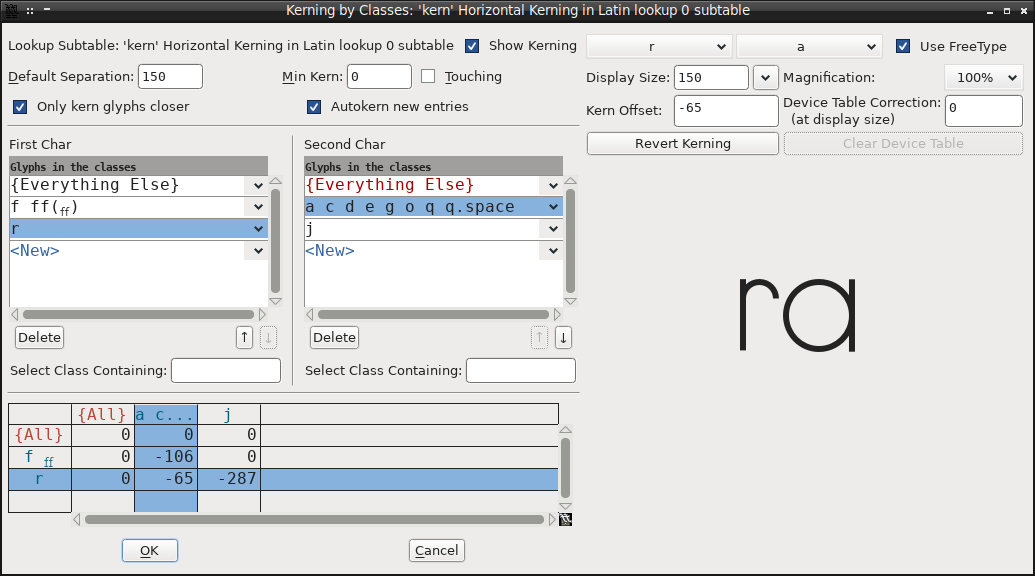Click Second Char Select Class Containing field
Viewport: 1035px width, 576px height.
pos(521,371)
